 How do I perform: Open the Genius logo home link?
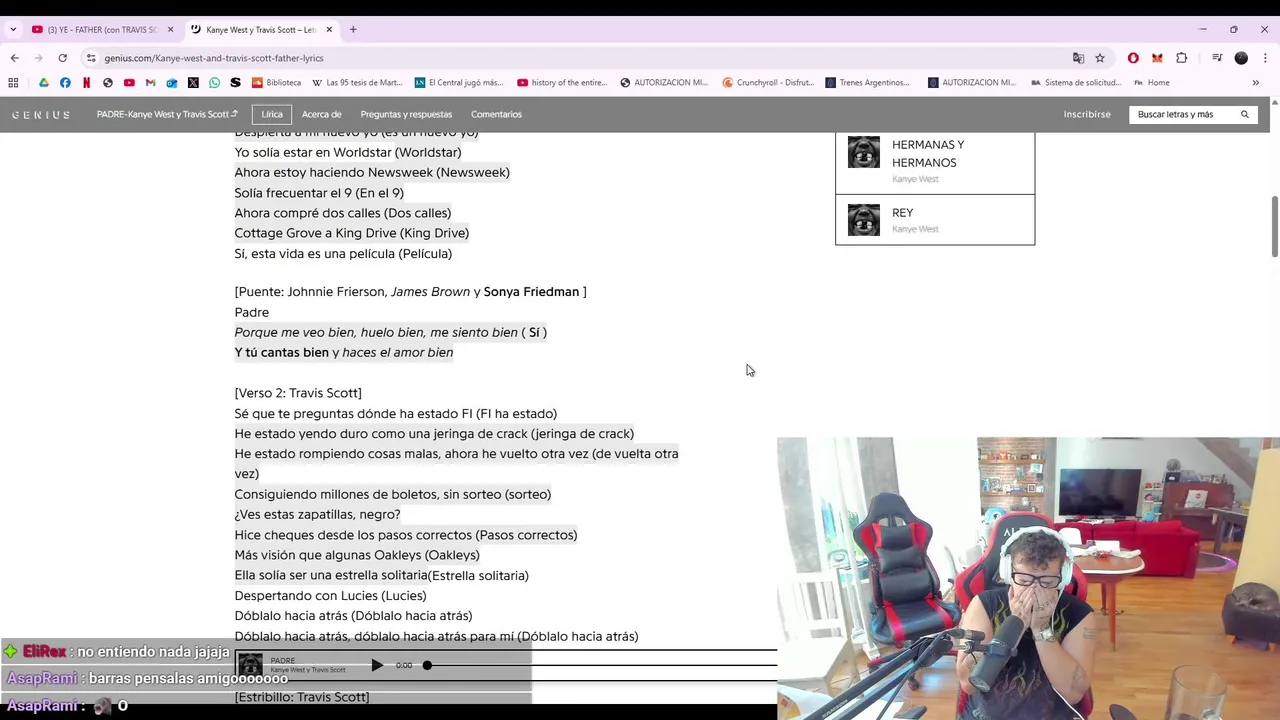pyautogui.click(x=41, y=115)
